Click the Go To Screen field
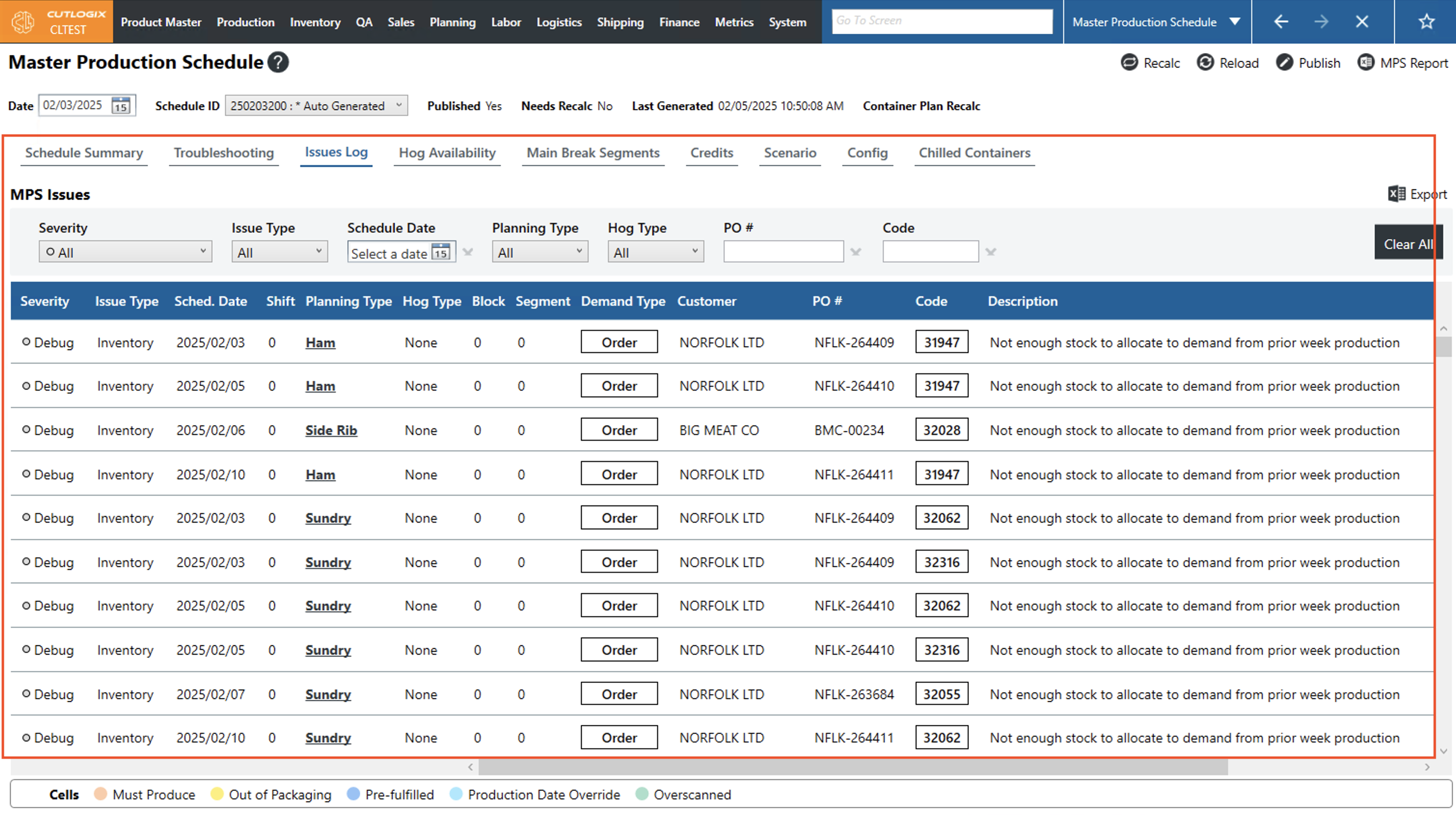The width and height of the screenshot is (1456, 815). click(x=942, y=21)
